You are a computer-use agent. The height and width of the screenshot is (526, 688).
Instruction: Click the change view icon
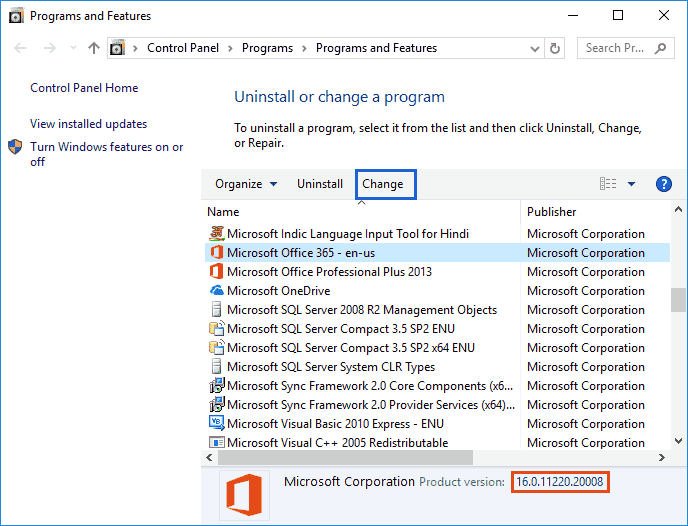point(608,184)
